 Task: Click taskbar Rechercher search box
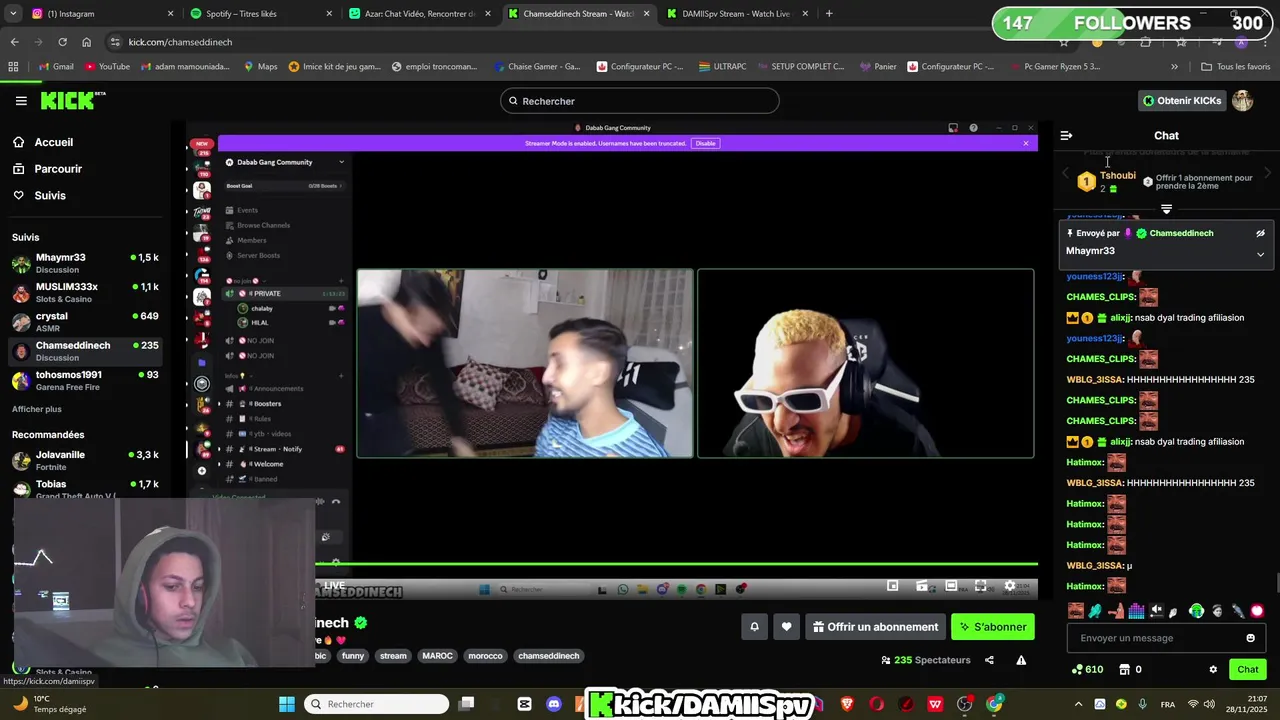click(x=376, y=704)
